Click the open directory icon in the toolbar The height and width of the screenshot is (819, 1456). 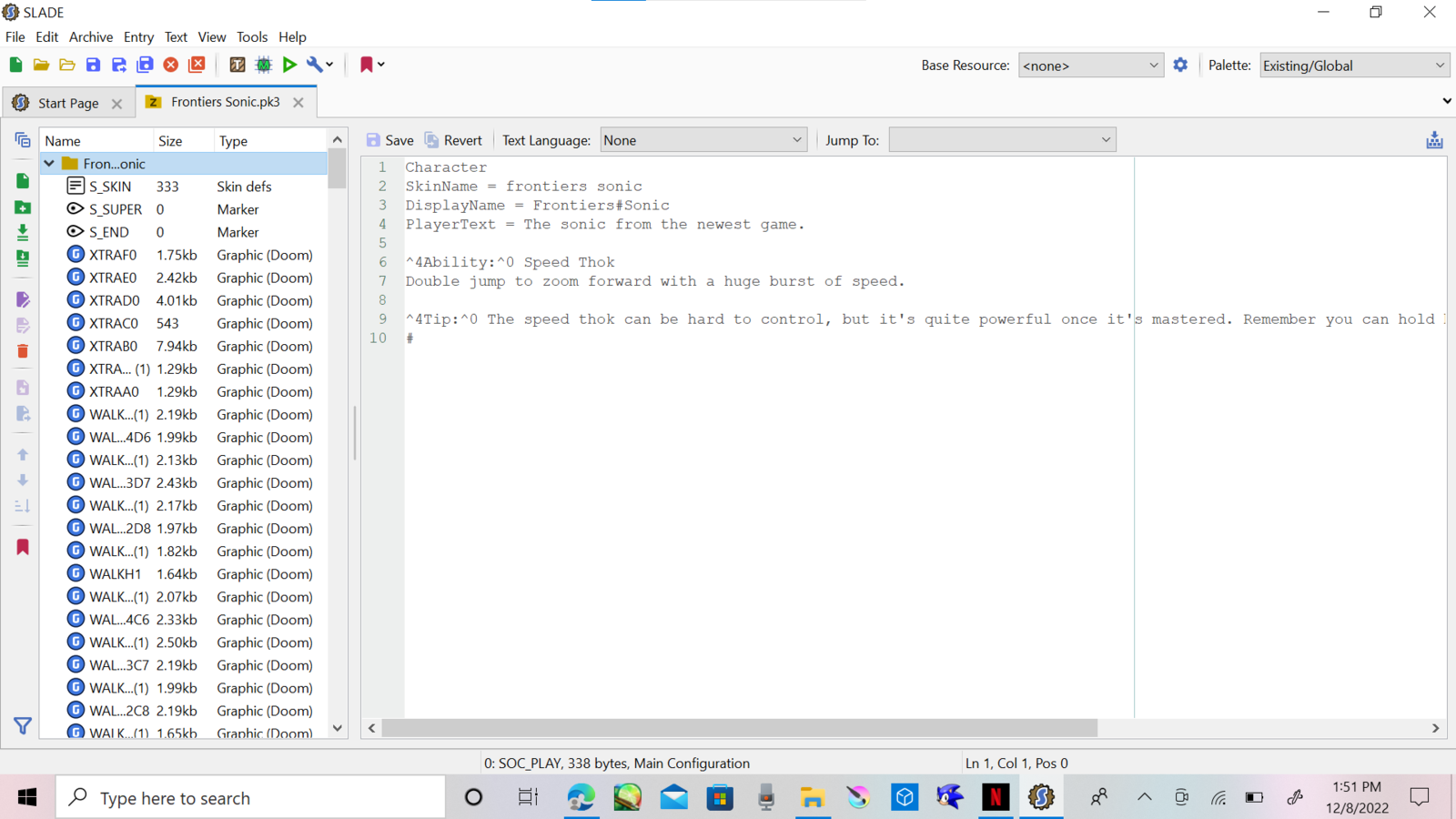(67, 65)
